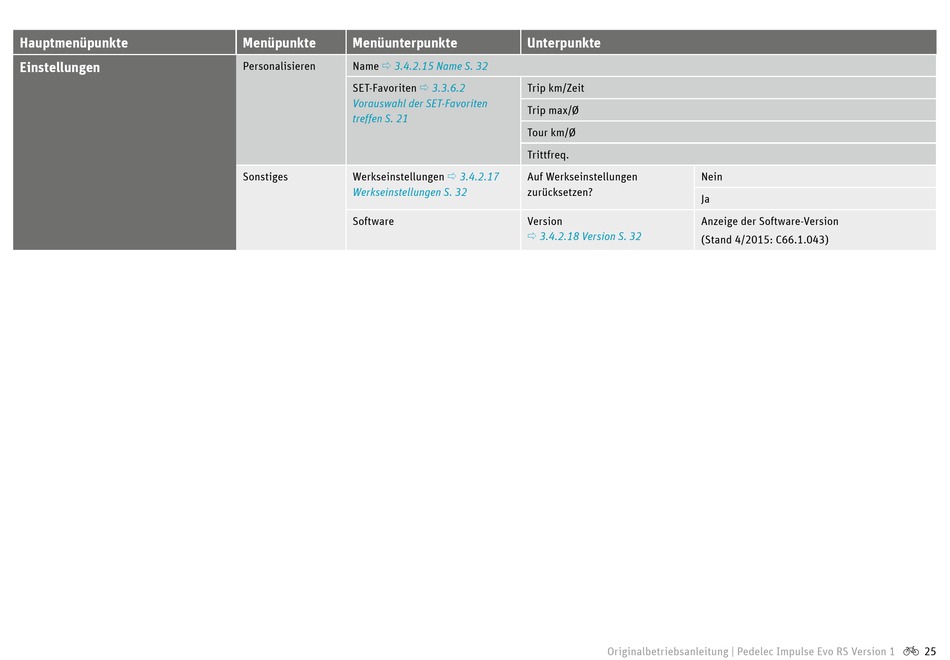
Task: Select the Ja option cell
Action: tap(706, 199)
